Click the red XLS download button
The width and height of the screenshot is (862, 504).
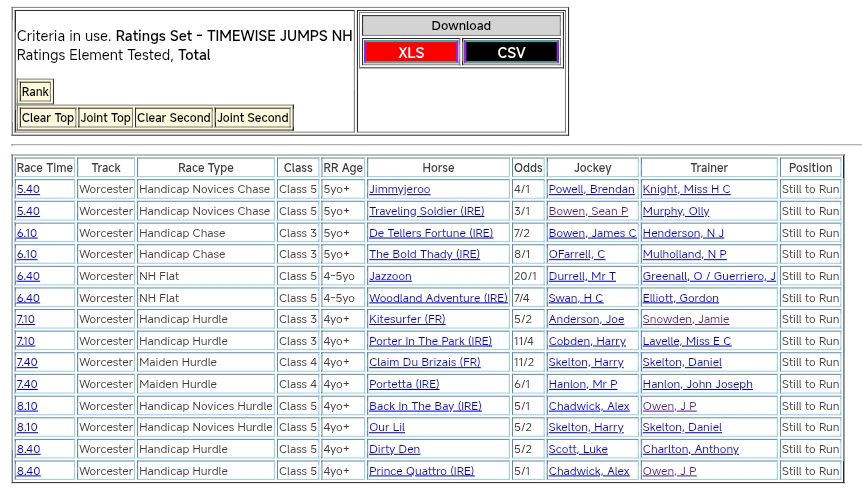click(x=411, y=53)
